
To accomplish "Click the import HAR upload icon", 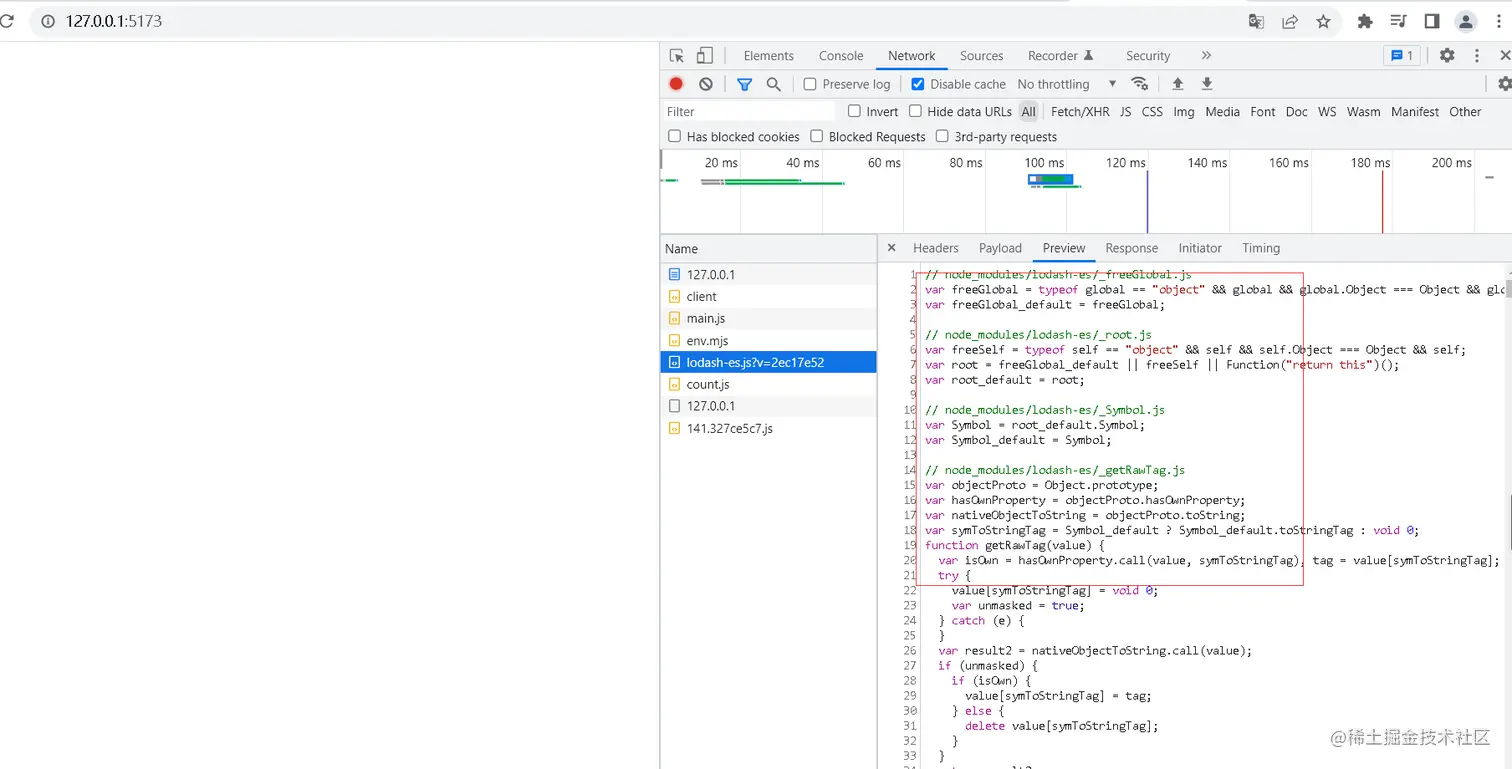I will pyautogui.click(x=1178, y=84).
